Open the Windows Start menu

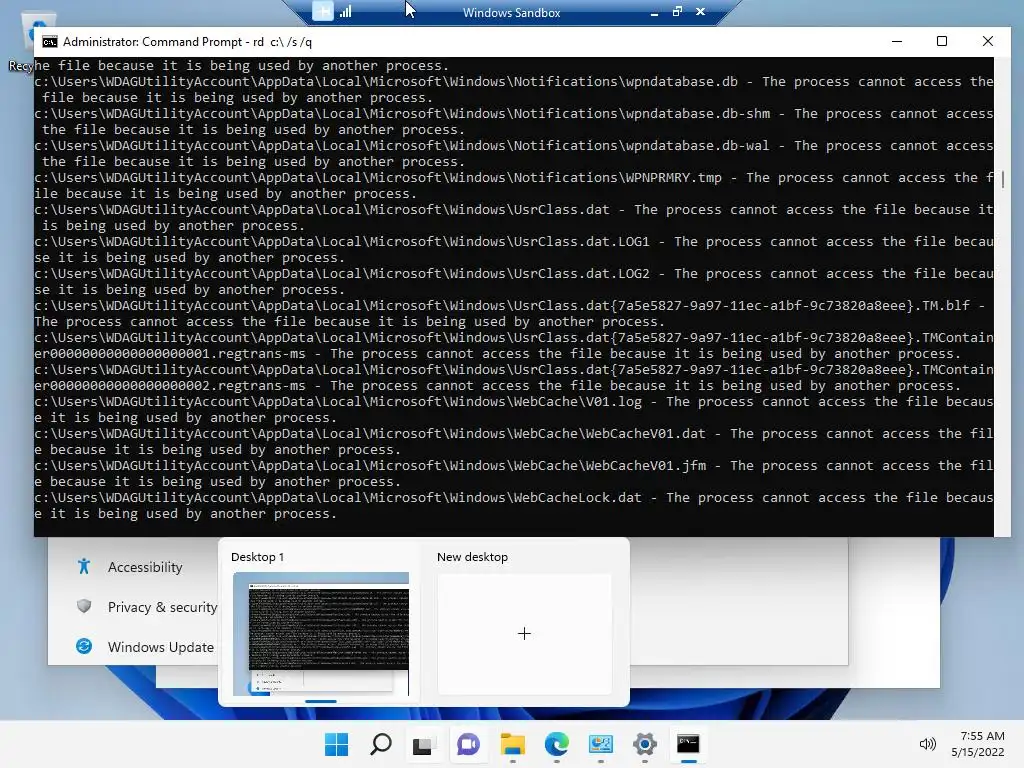[336, 744]
